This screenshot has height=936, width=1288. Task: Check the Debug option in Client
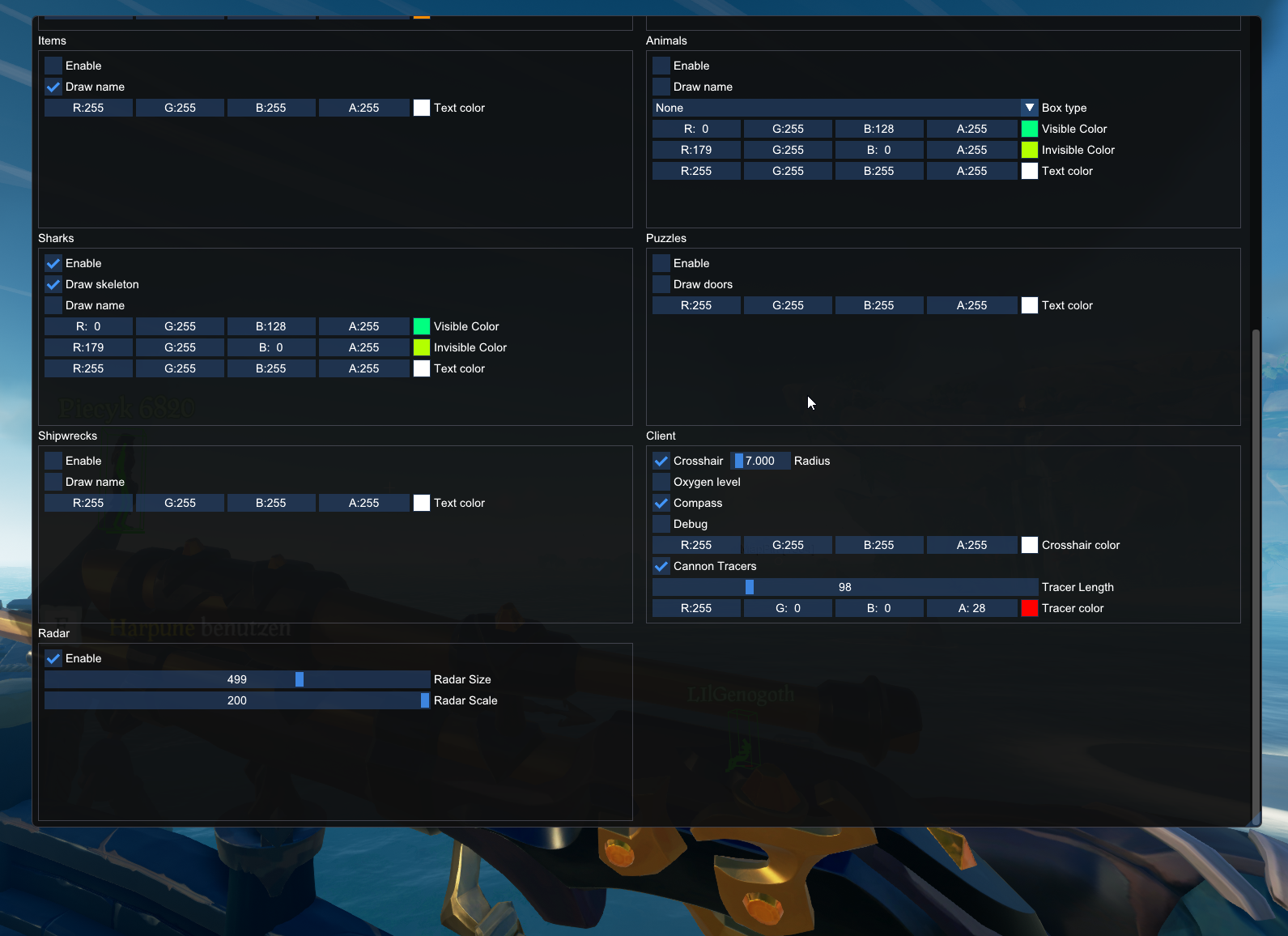click(661, 524)
